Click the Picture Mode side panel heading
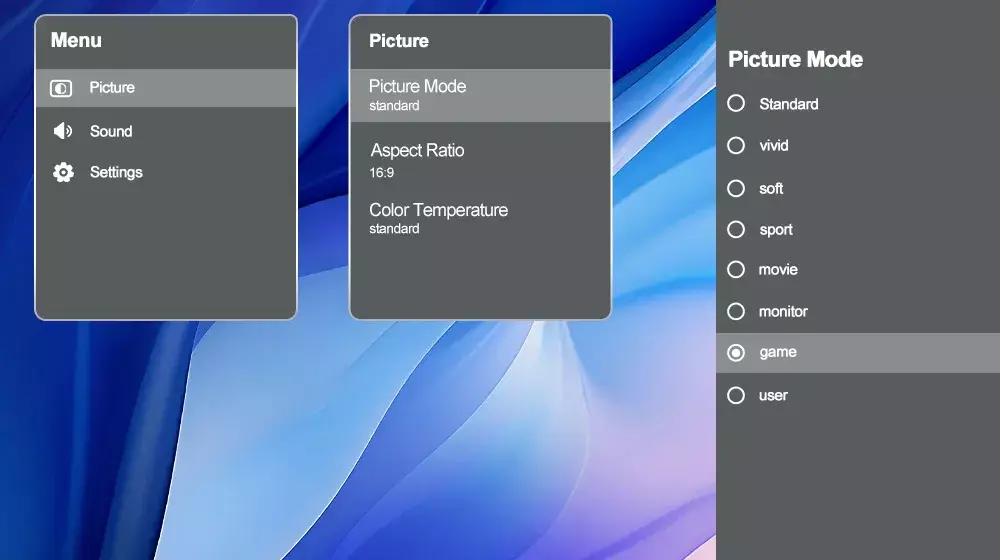This screenshot has width=1000, height=560. (x=795, y=59)
